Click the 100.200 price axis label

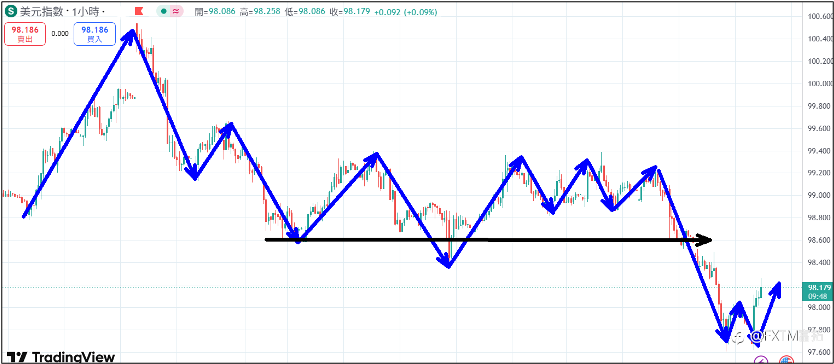(819, 61)
